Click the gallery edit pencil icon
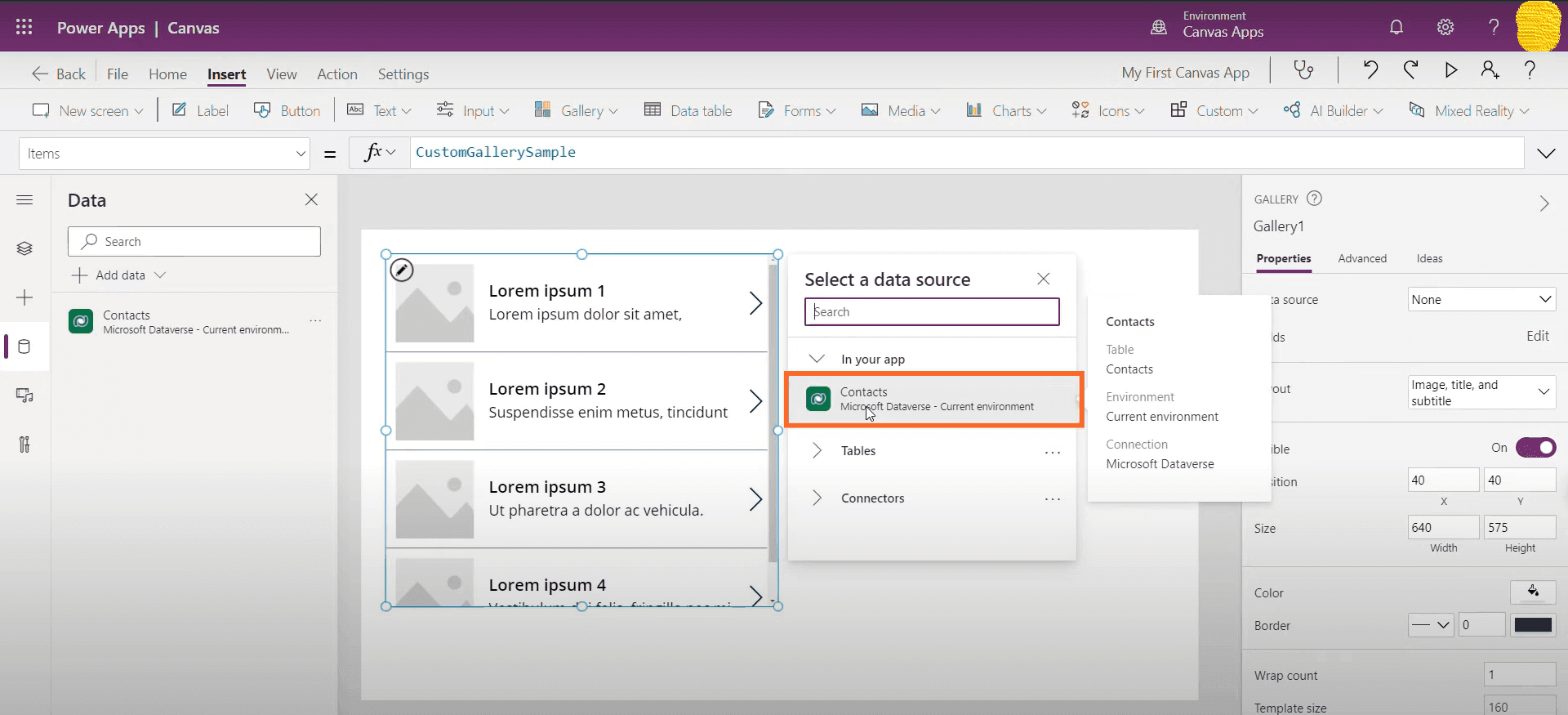Viewport: 1568px width, 715px height. (402, 270)
